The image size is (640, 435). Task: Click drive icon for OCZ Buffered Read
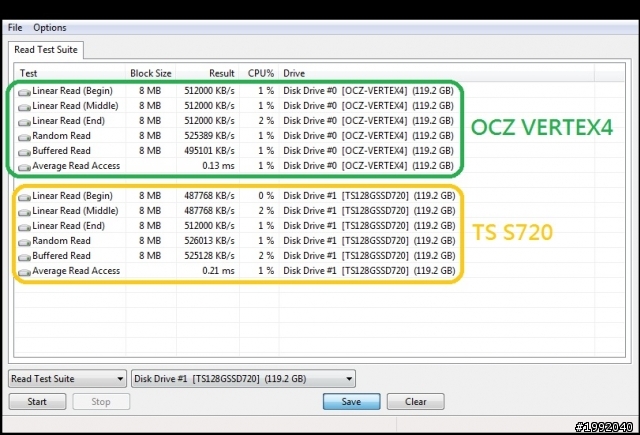[x=24, y=153]
